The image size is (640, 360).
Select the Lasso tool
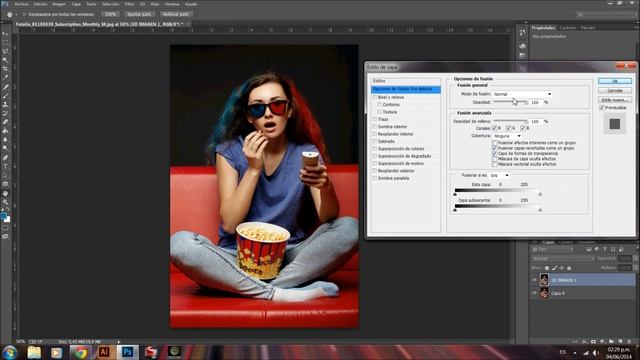tap(5, 51)
